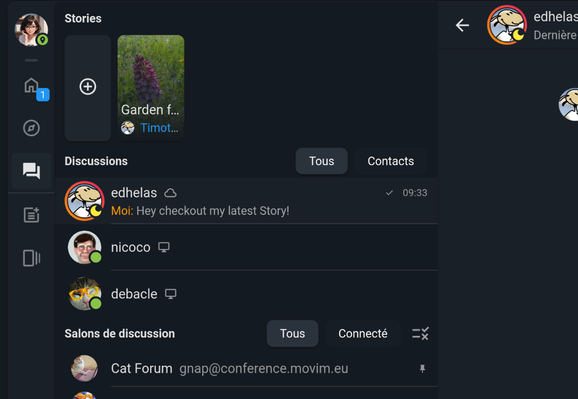Click the pin icon on Cat Forum
Viewport: 578px width, 399px height.
coord(422,368)
